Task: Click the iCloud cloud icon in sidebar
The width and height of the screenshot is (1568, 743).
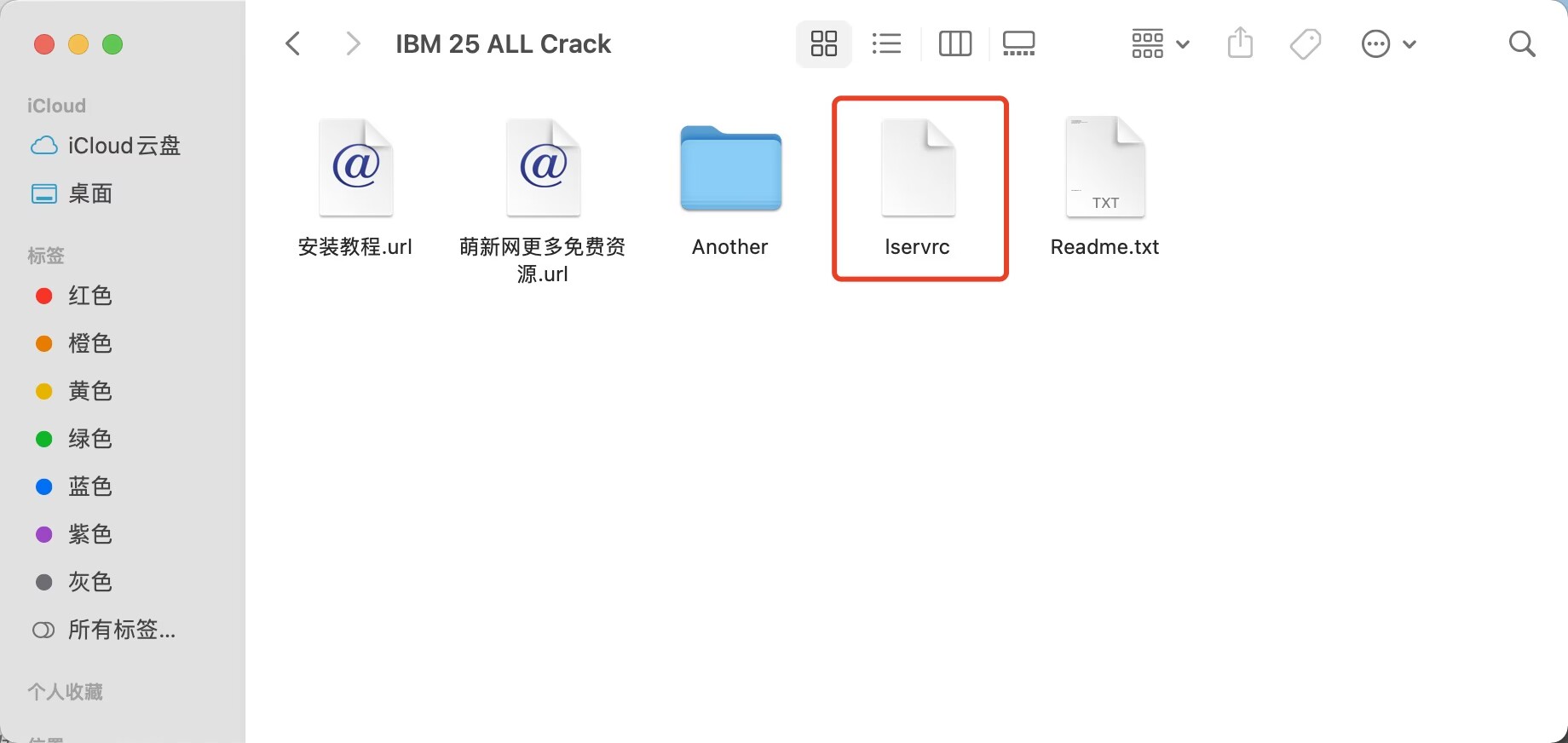Action: point(44,146)
